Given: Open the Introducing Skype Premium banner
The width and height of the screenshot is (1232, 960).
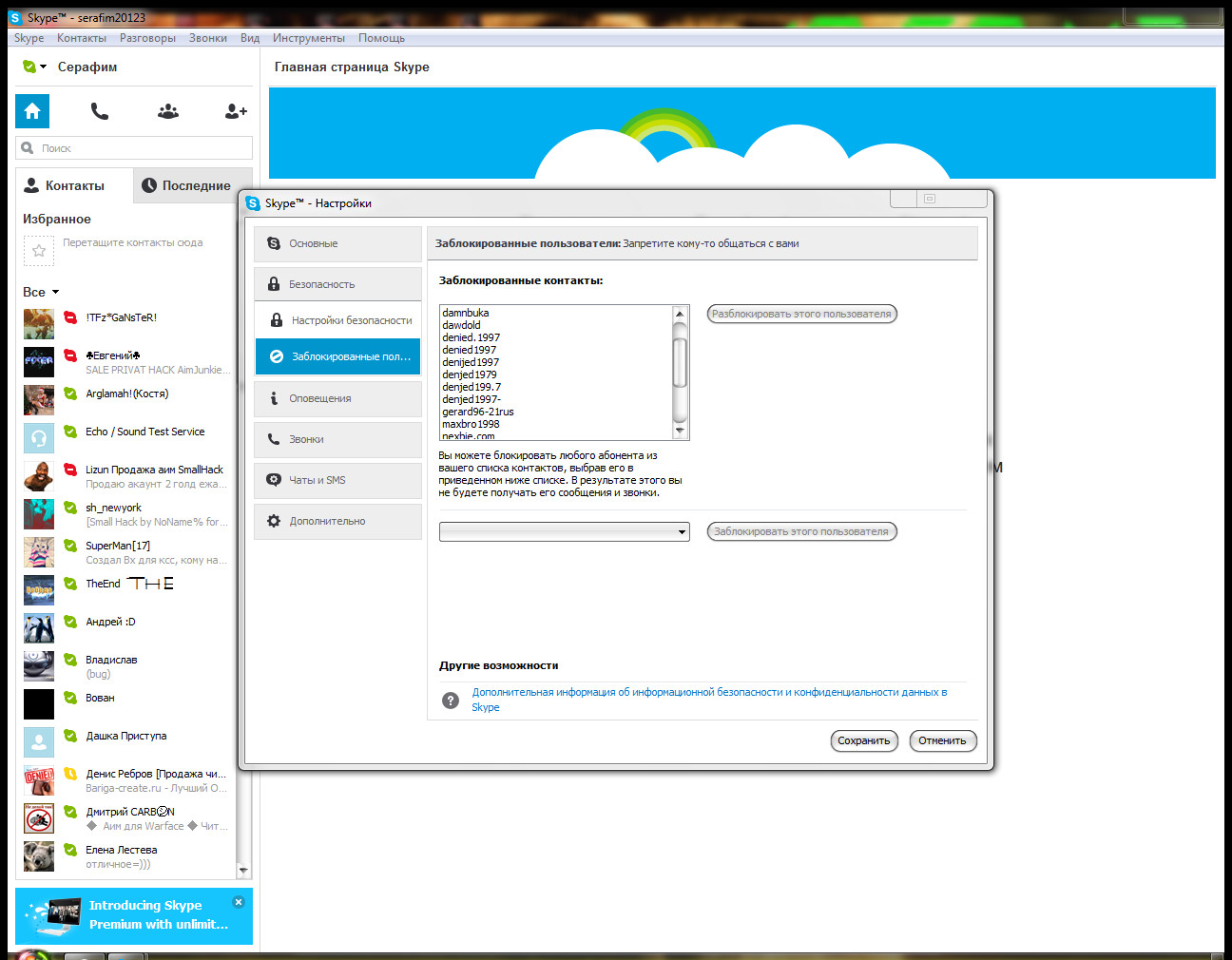Looking at the screenshot, I should [134, 915].
